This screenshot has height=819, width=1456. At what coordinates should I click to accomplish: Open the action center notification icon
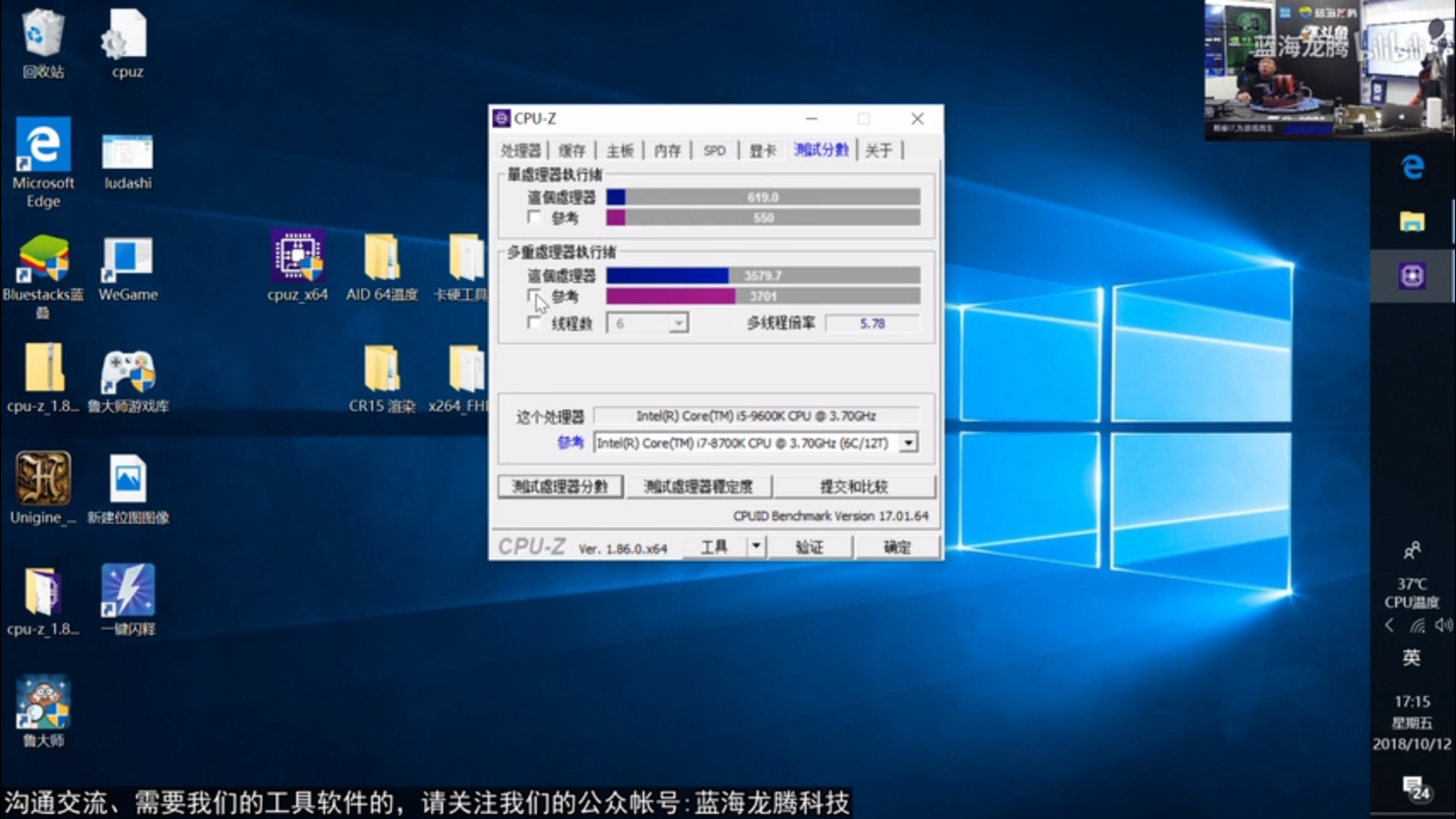1415,788
